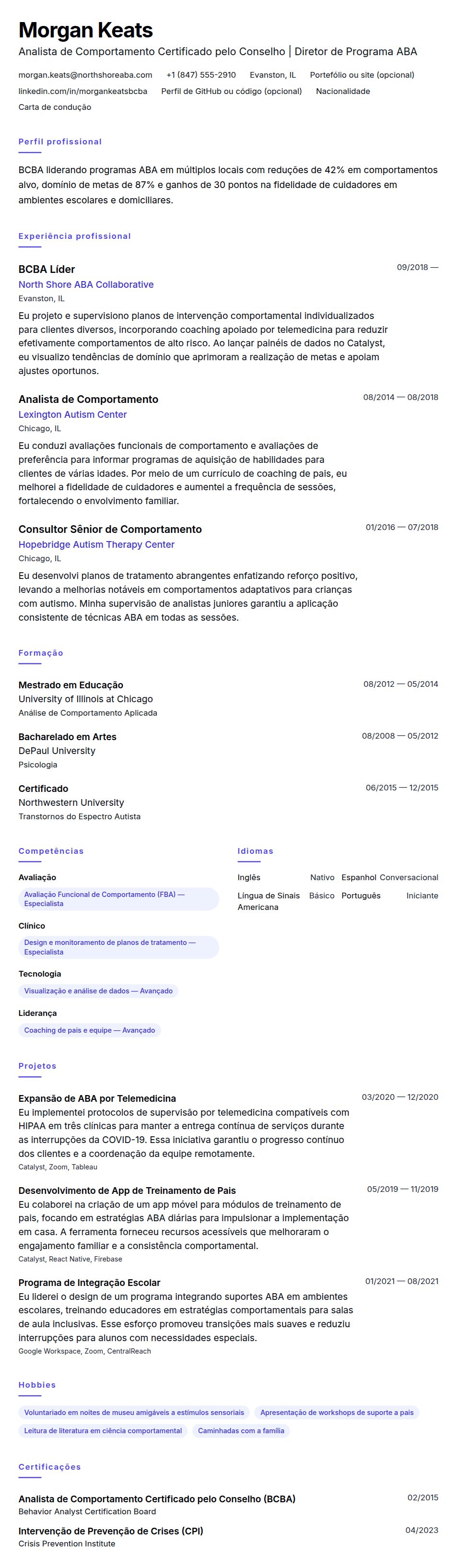Click Desenvolvimento de App de Treinamento title

127,1191
